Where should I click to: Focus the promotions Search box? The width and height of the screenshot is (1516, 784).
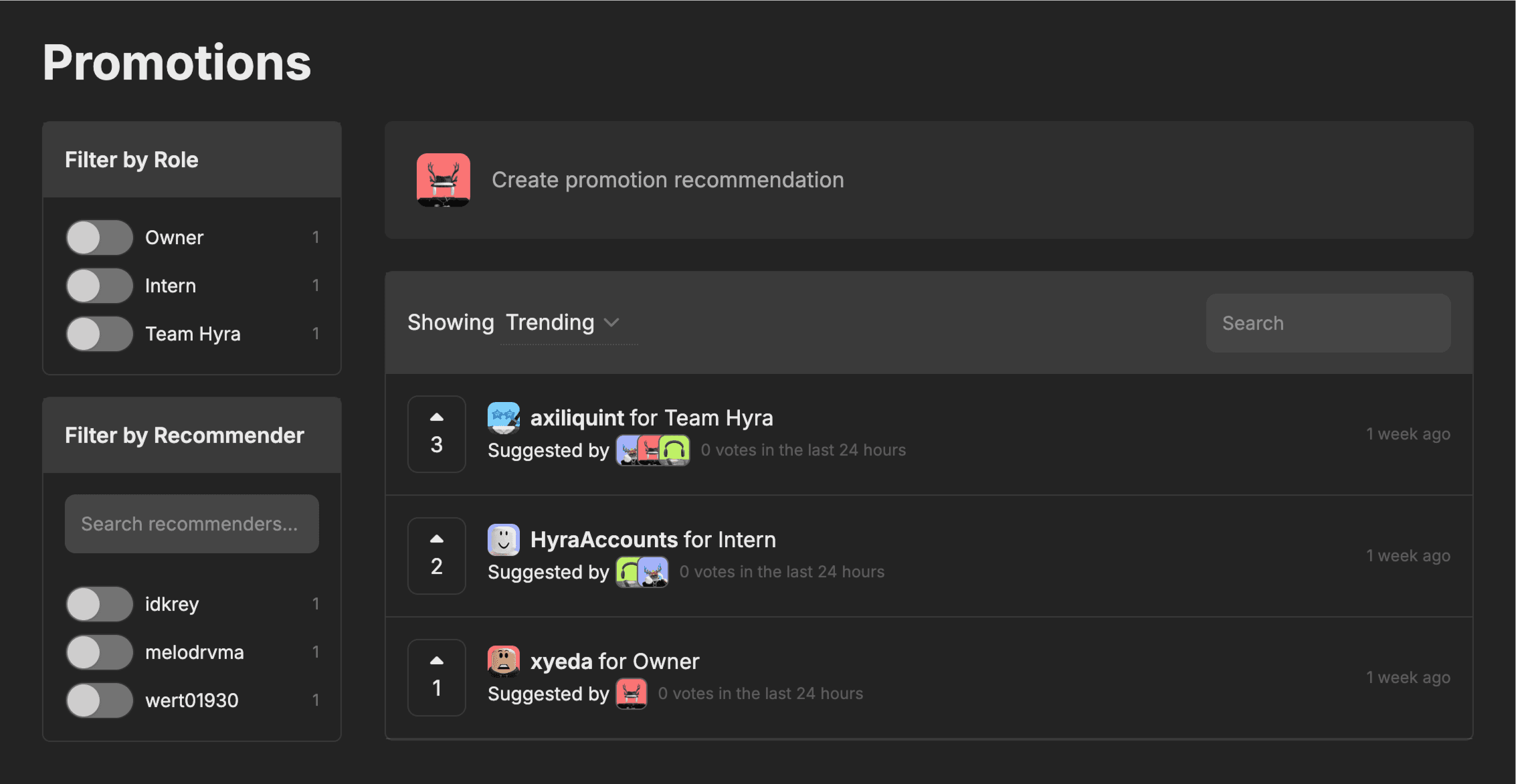[x=1328, y=323]
